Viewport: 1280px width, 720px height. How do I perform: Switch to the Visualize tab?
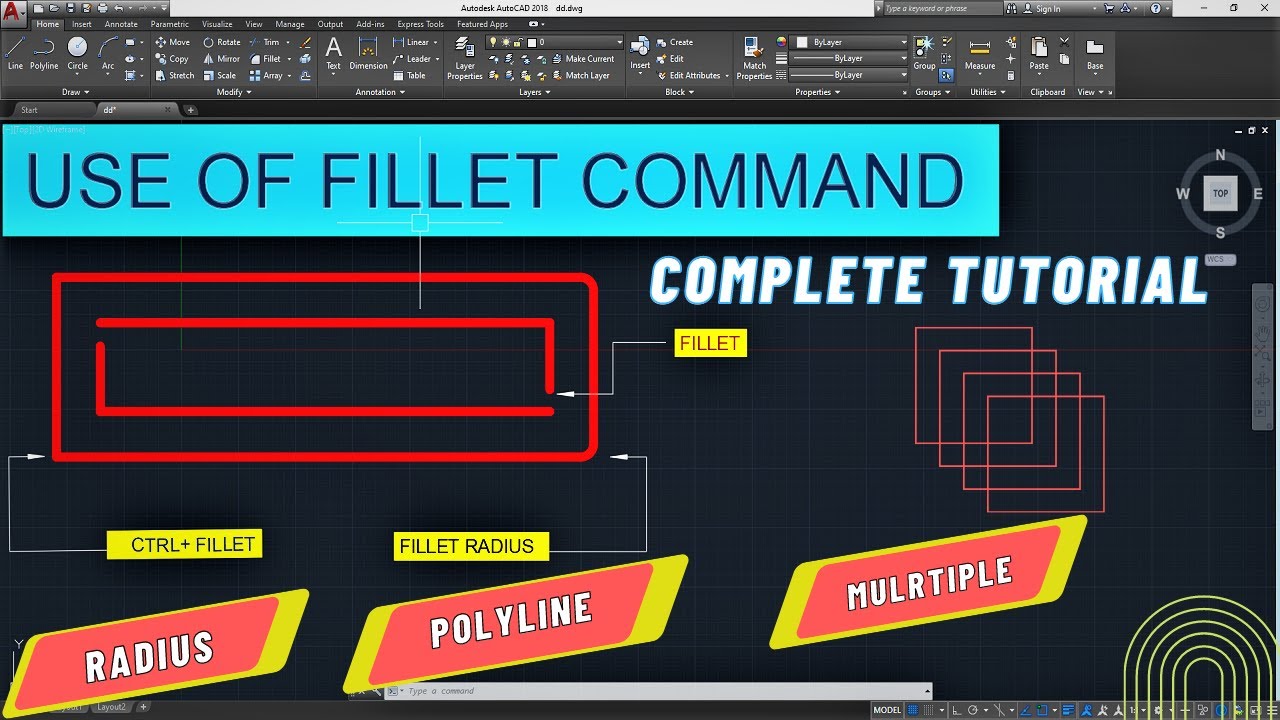(x=217, y=24)
